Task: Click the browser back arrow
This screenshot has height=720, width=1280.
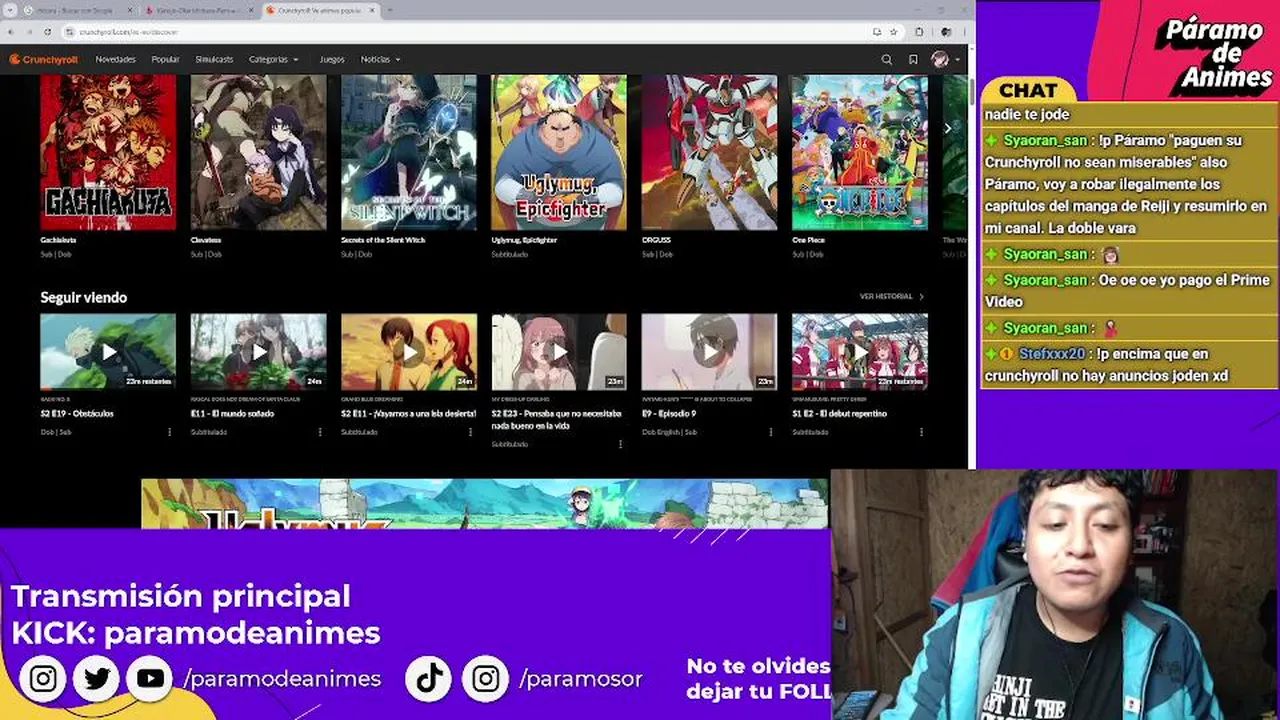Action: (12, 32)
